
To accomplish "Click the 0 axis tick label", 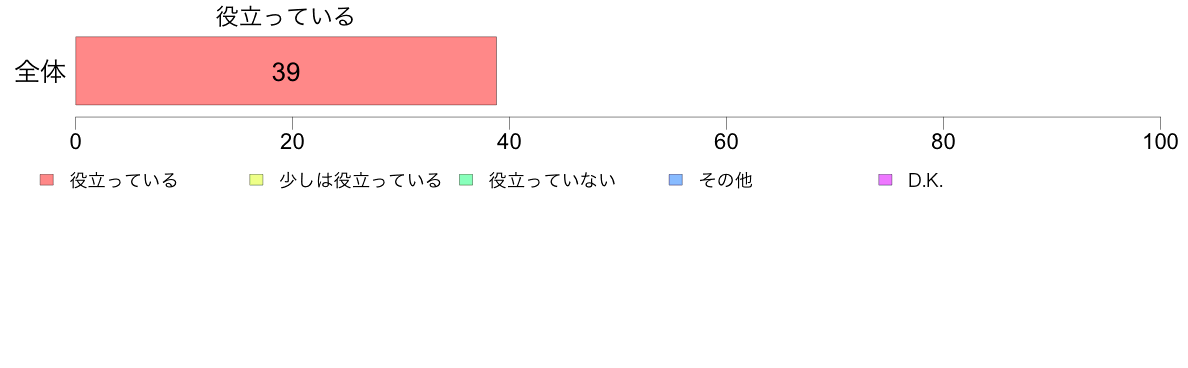I will coord(76,142).
